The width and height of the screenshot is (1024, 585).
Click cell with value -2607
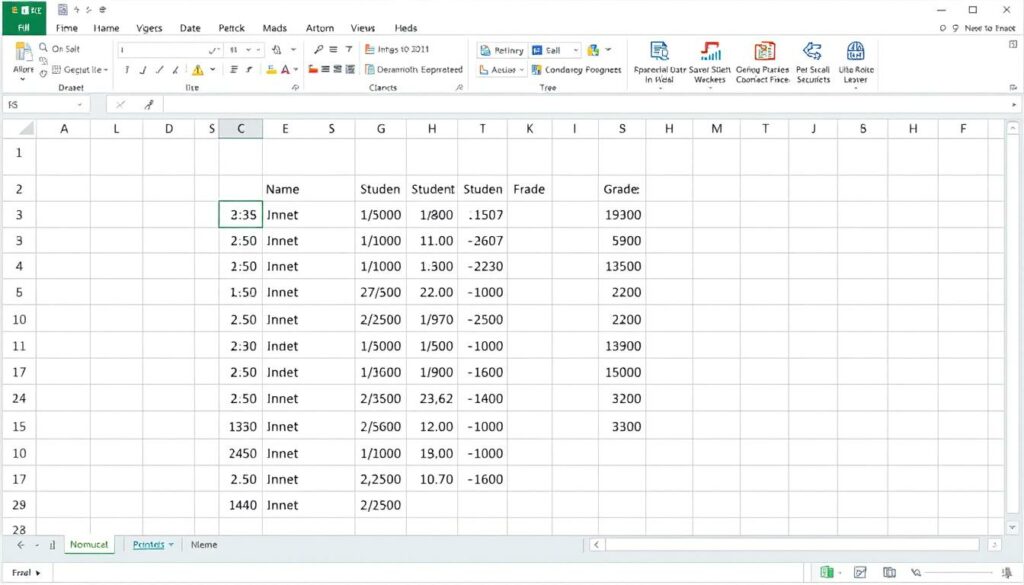(x=483, y=241)
